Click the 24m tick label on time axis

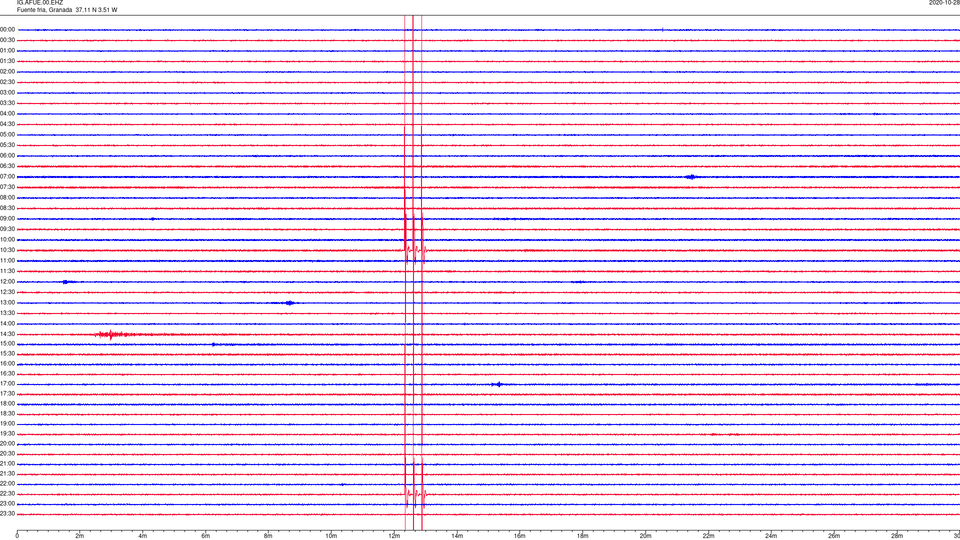(x=771, y=536)
